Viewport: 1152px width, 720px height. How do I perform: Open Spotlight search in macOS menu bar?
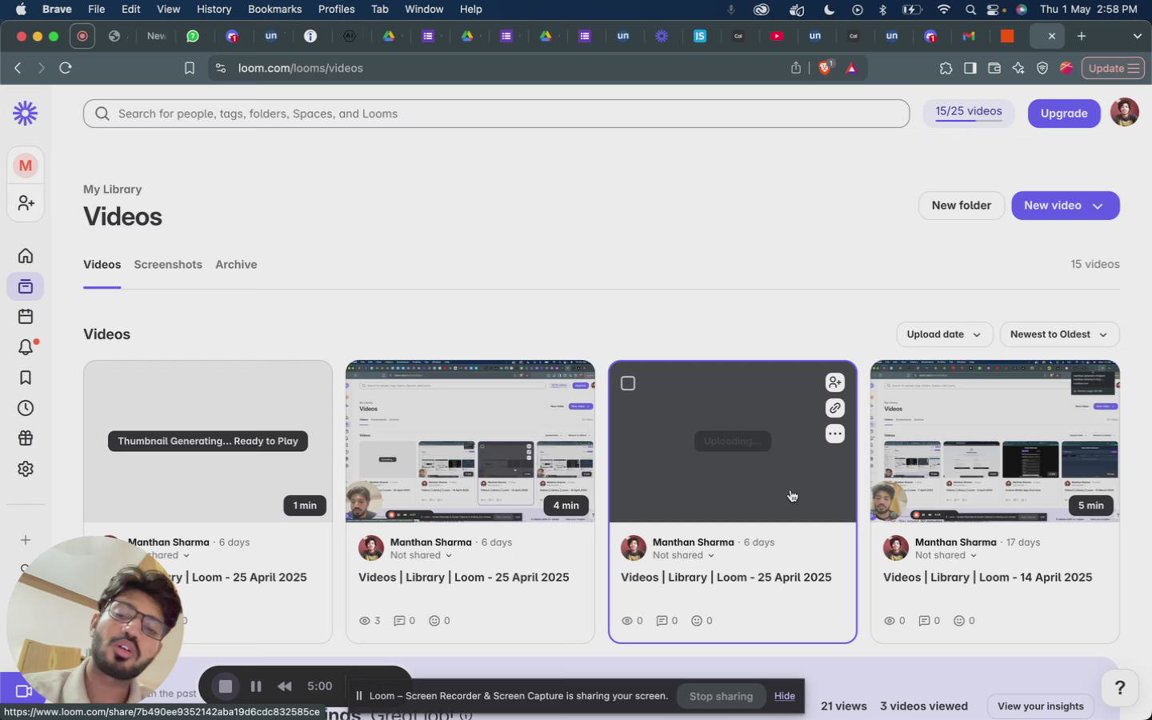(970, 10)
